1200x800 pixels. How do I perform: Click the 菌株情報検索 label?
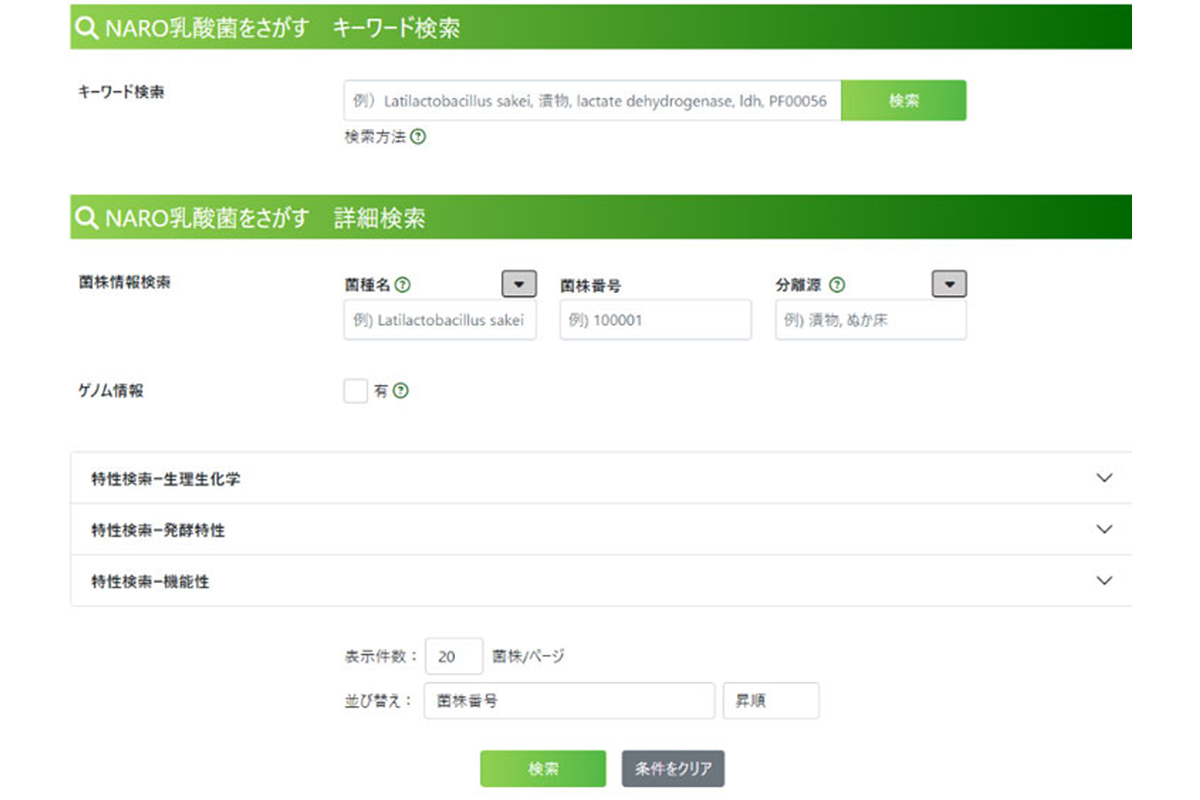point(124,282)
